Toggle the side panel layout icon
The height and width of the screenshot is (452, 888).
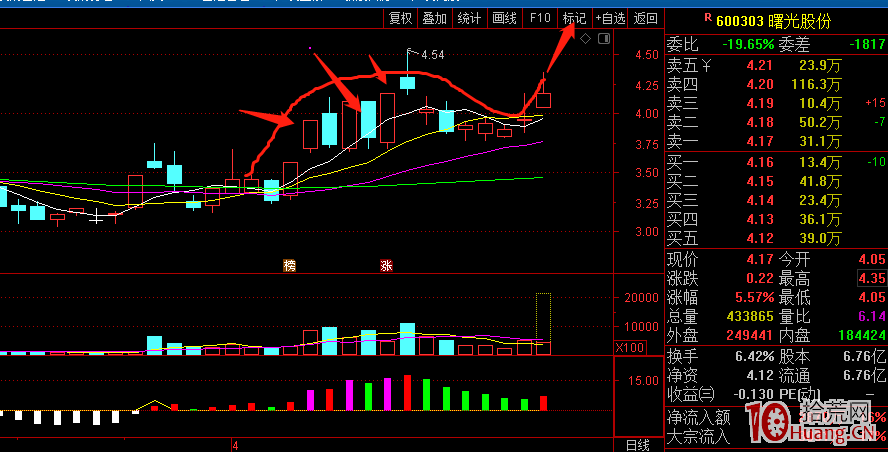click(x=604, y=39)
